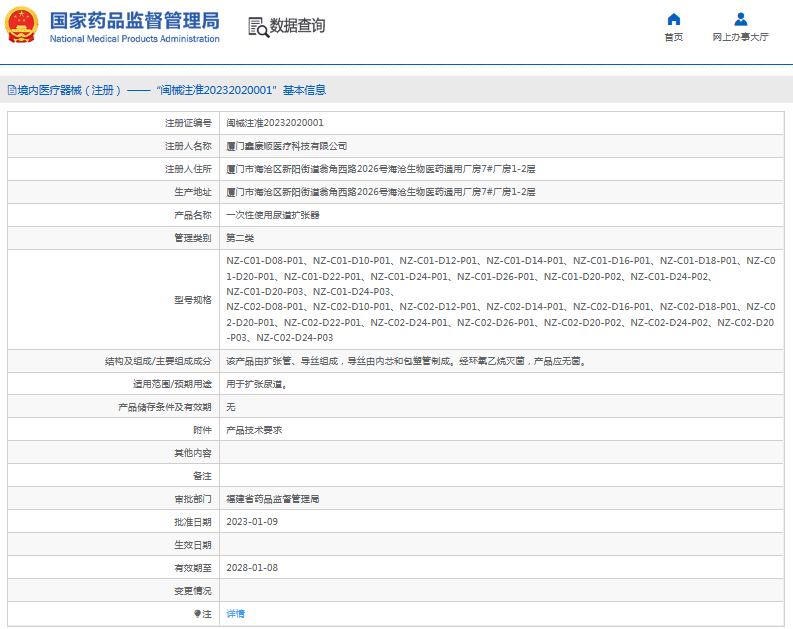Click the 备注 label
This screenshot has height=629, width=793.
pos(202,476)
